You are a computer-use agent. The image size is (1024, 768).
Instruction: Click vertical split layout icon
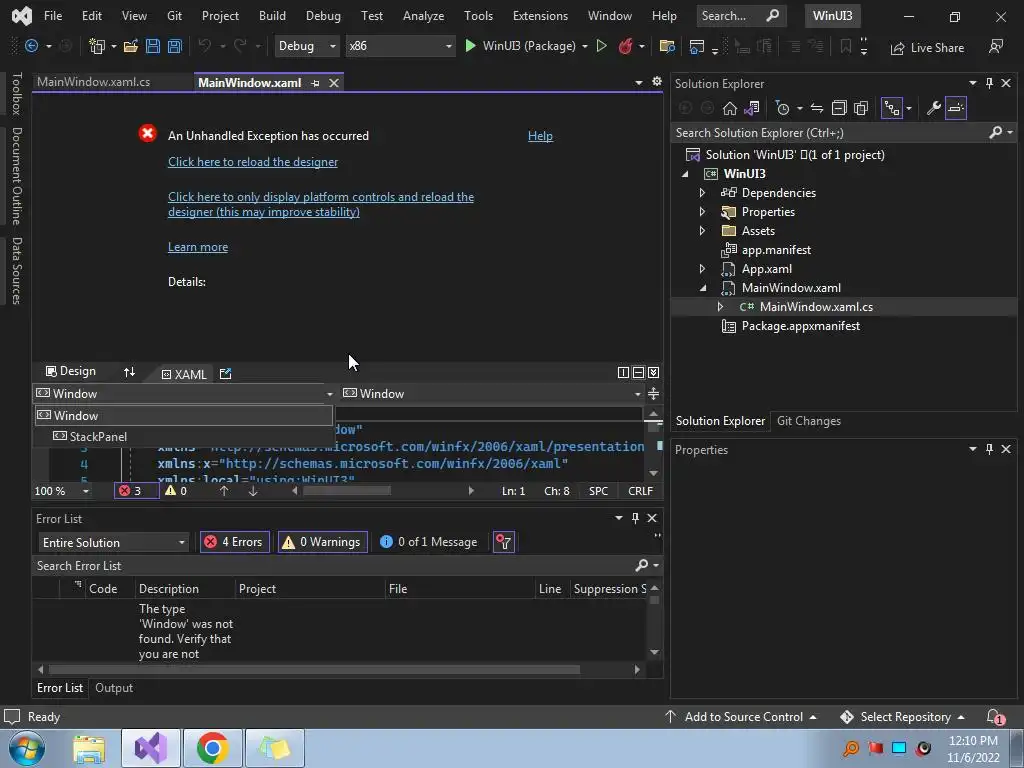click(x=623, y=372)
